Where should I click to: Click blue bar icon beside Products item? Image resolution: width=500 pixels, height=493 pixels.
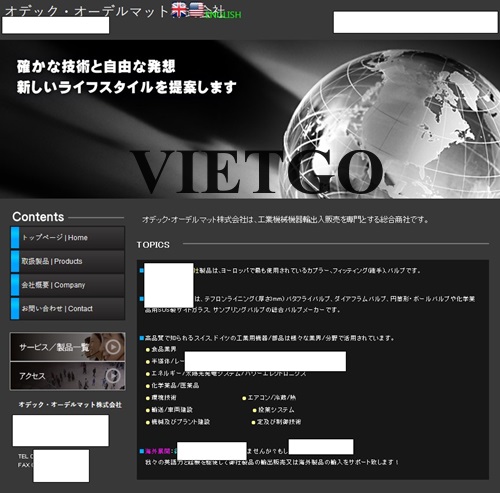point(15,261)
